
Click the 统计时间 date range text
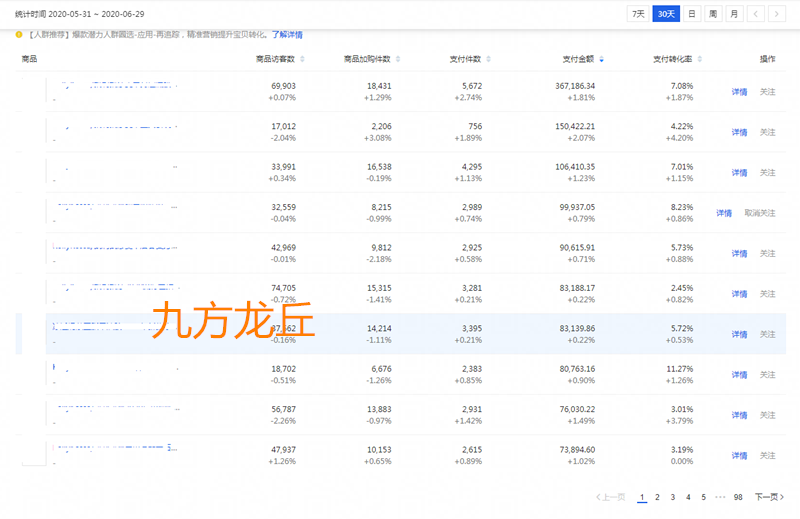(x=80, y=14)
